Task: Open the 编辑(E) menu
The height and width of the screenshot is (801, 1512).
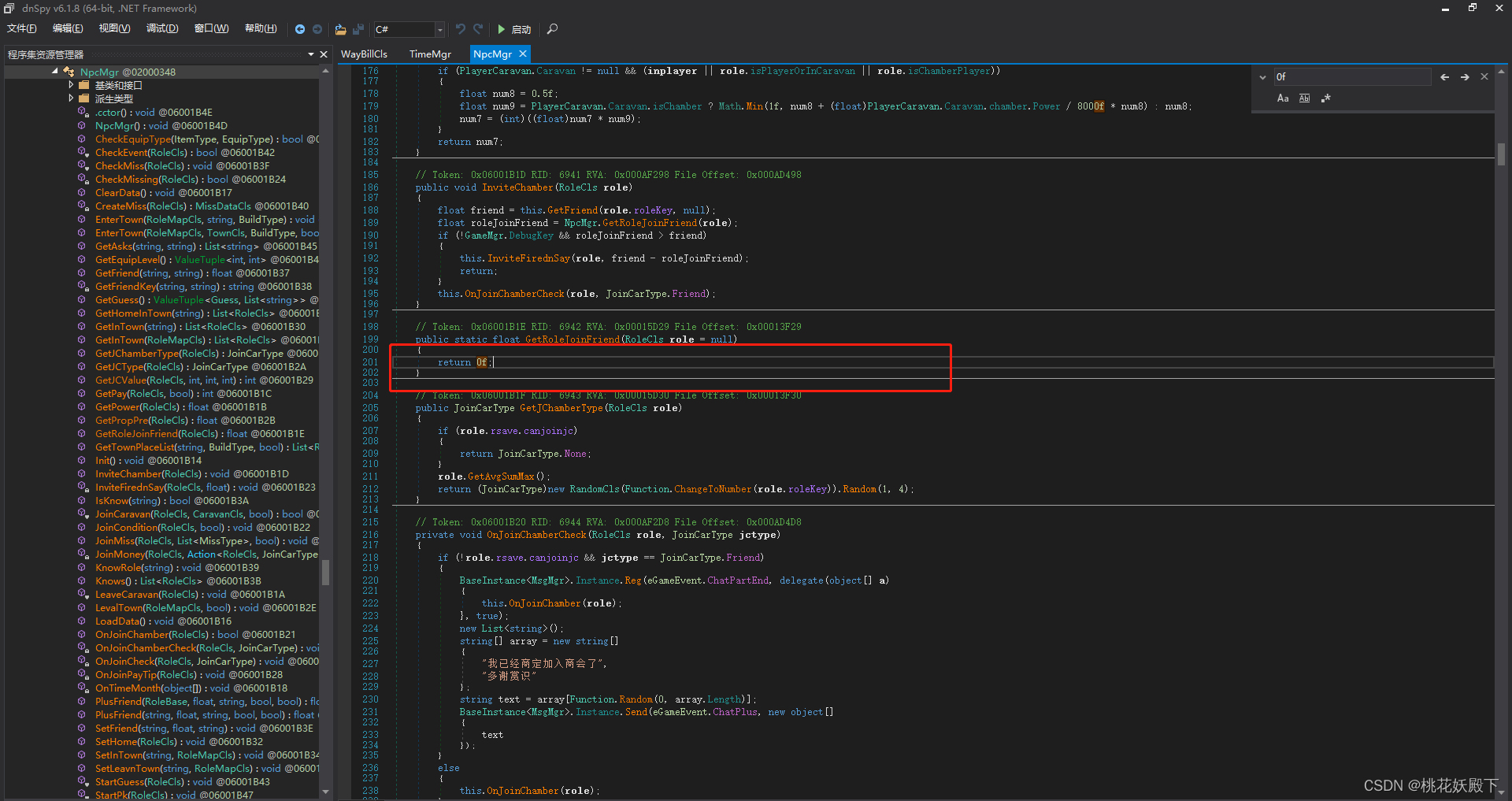Action: (x=68, y=29)
